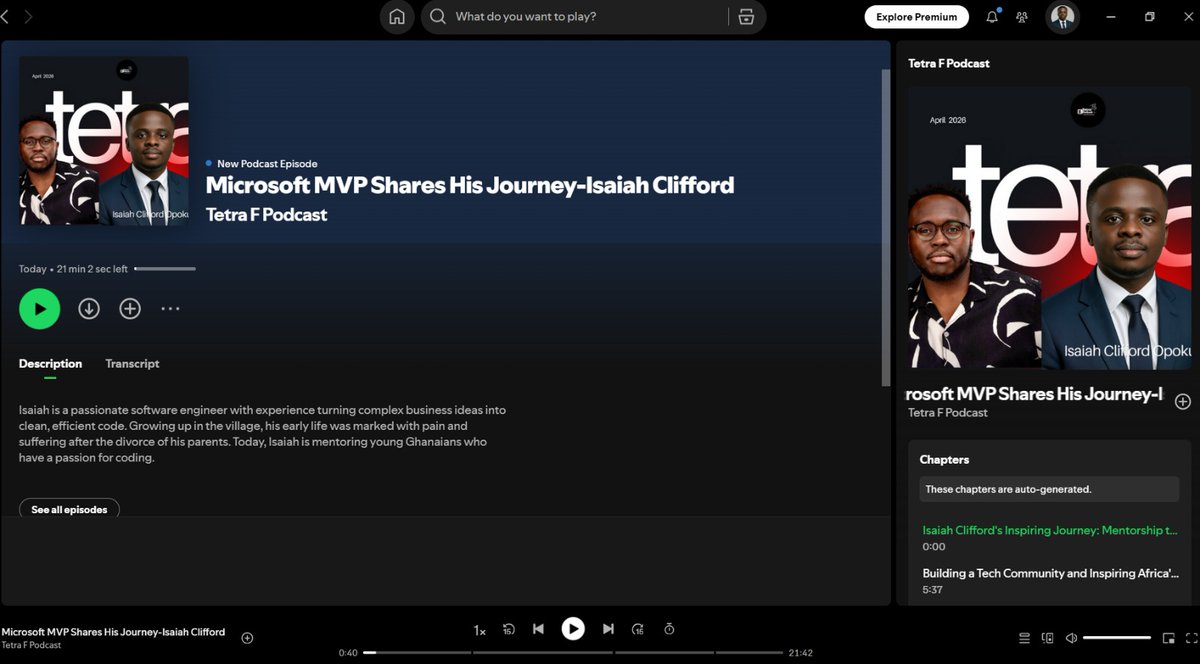Switch to the Description tab
The height and width of the screenshot is (664, 1200).
tap(50, 364)
